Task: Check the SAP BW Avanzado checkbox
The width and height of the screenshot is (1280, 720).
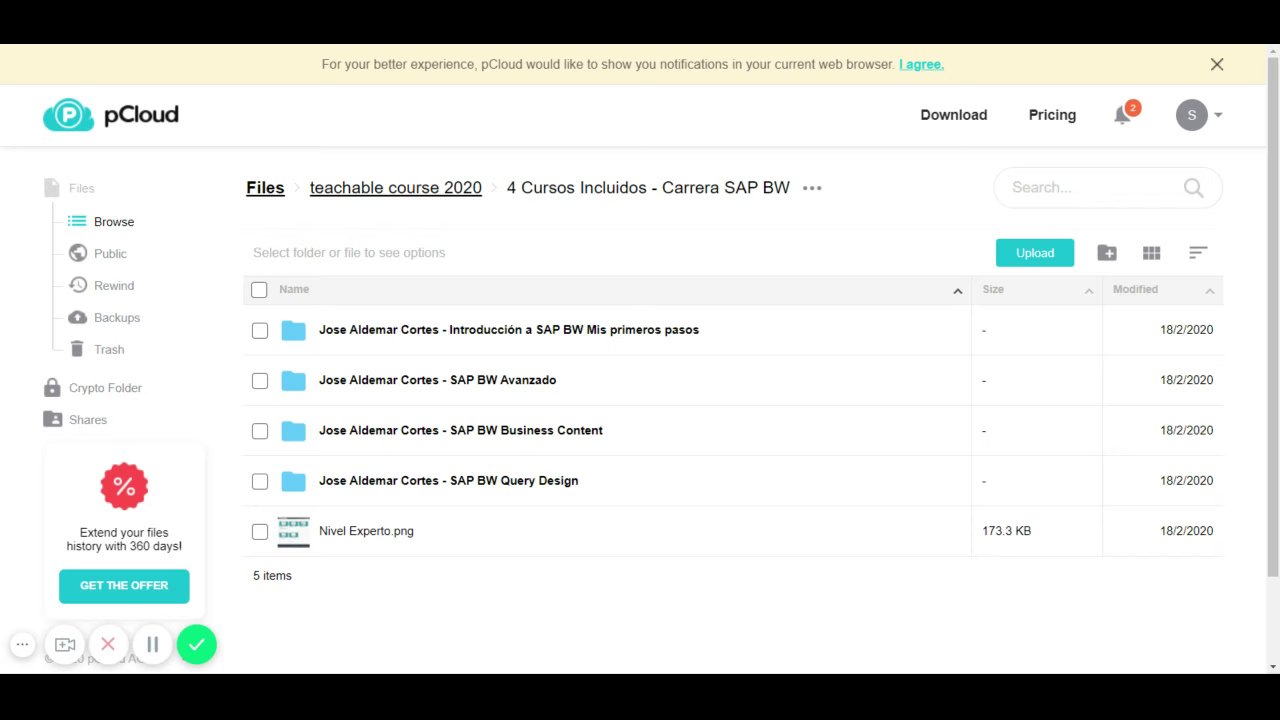Action: pos(260,381)
